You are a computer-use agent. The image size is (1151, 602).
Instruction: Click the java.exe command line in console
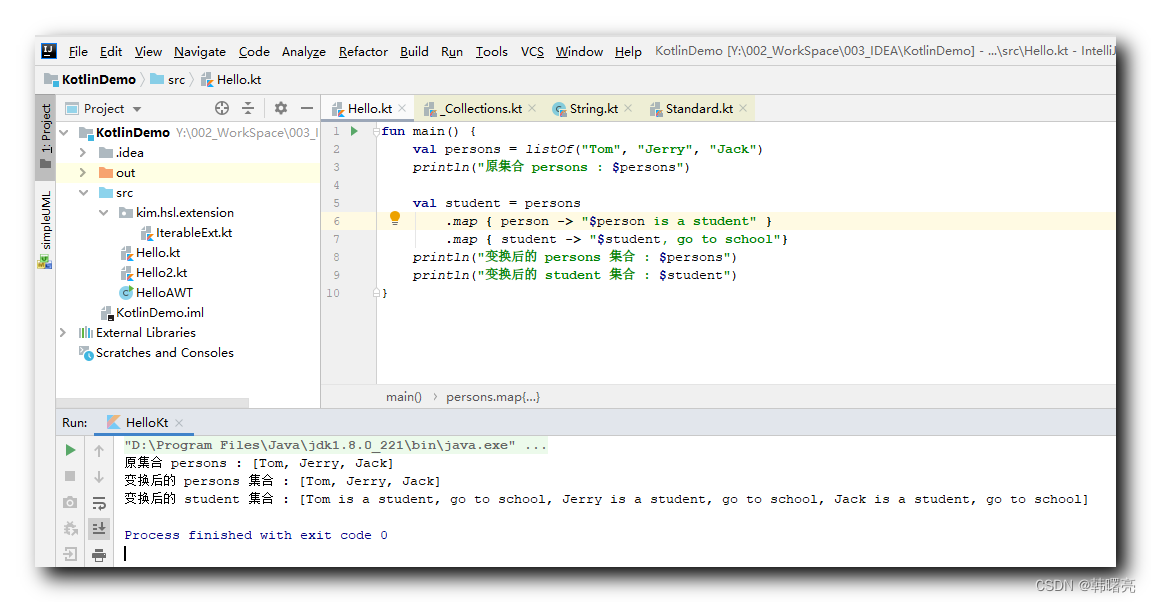[335, 446]
